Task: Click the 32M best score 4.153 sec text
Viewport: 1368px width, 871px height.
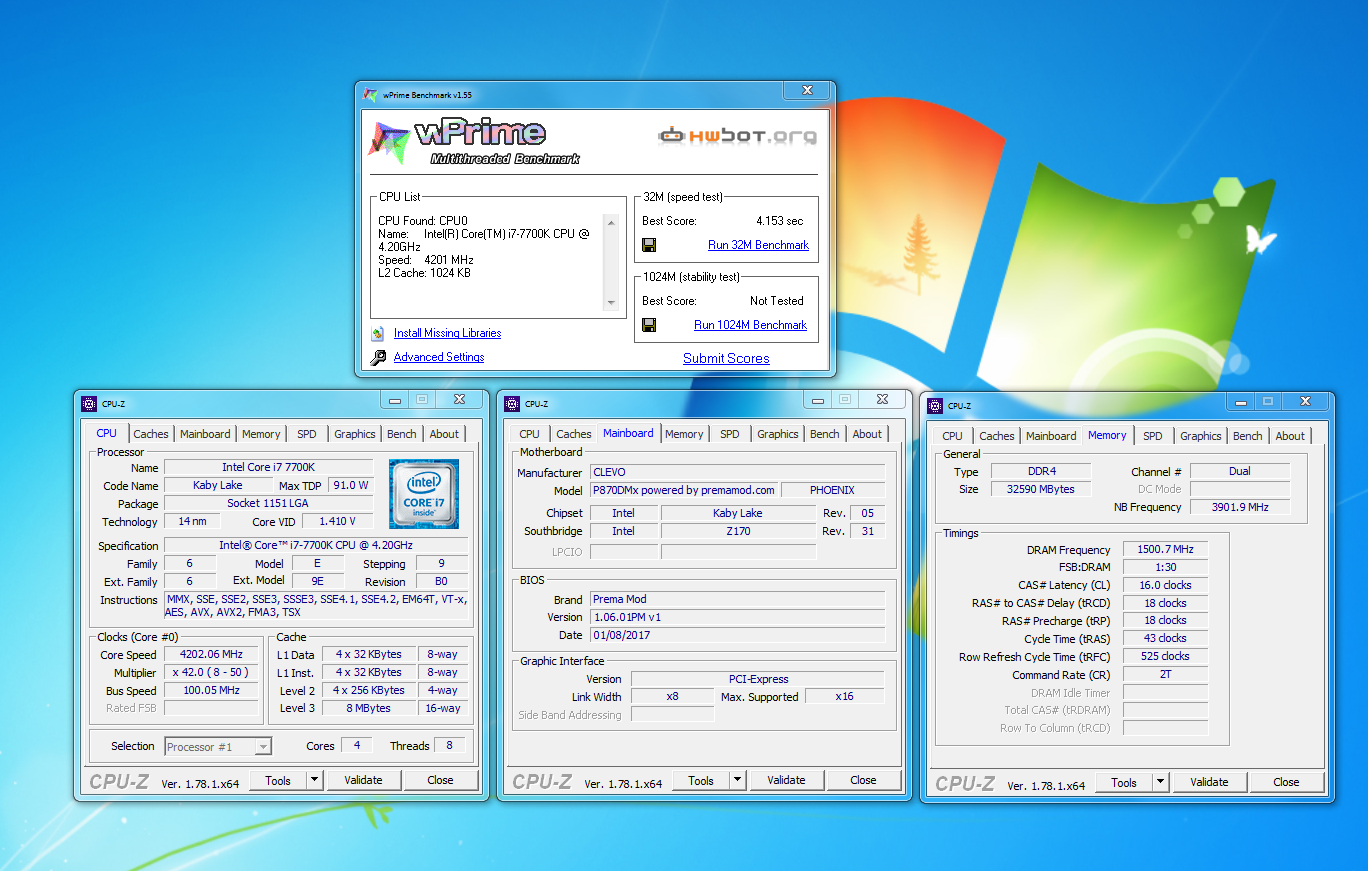Action: pos(779,221)
